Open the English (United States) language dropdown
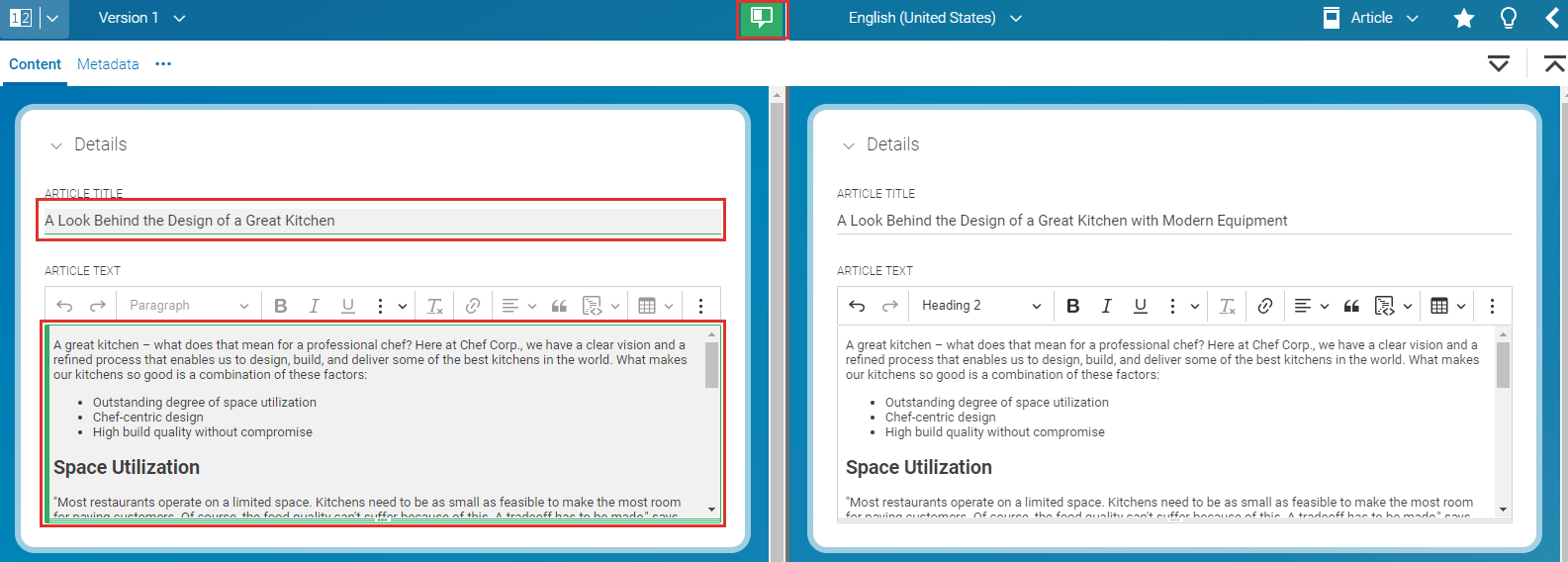The image size is (1568, 562). (x=934, y=18)
